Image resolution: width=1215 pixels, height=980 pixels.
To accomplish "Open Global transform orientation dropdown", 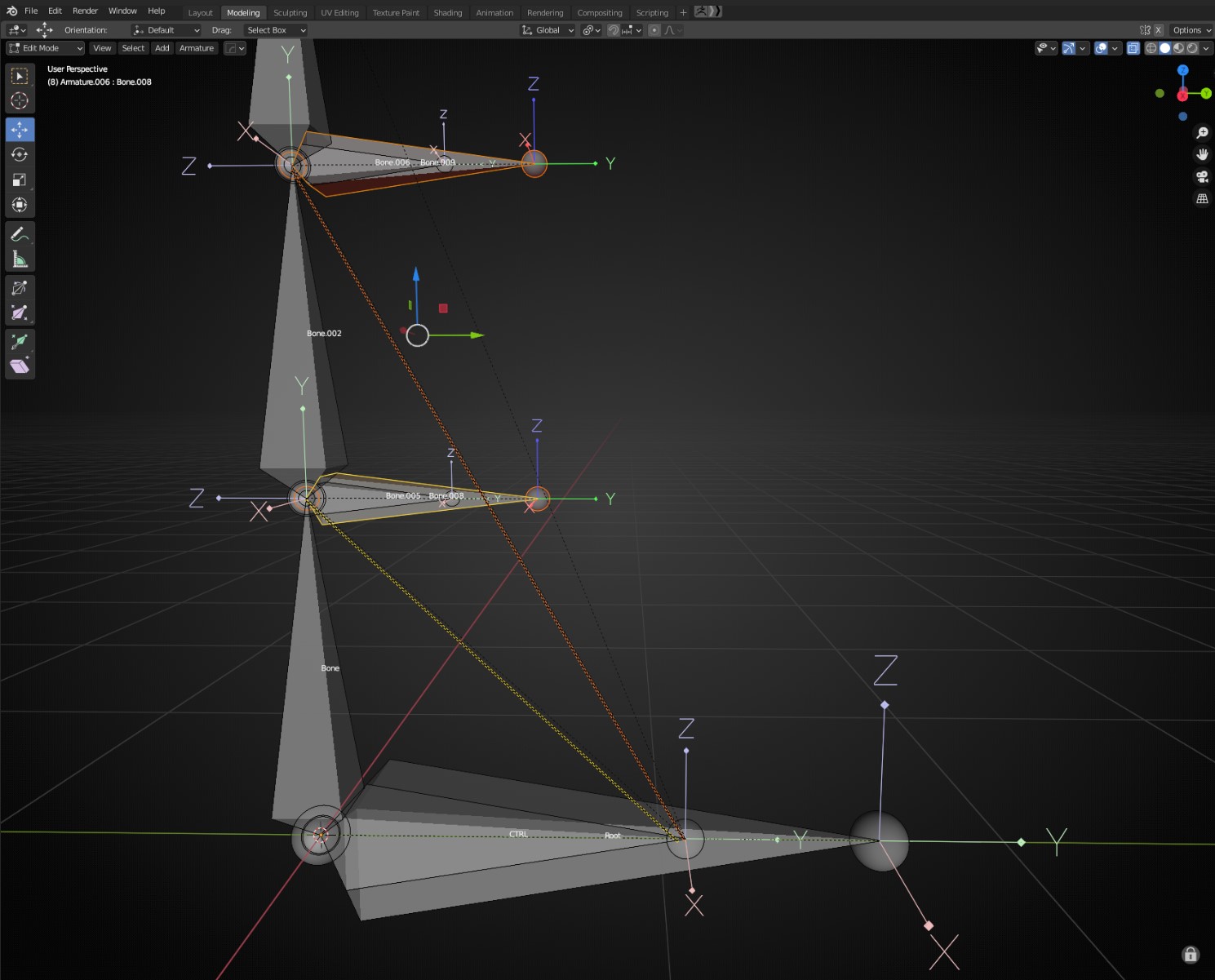I will click(x=548, y=30).
